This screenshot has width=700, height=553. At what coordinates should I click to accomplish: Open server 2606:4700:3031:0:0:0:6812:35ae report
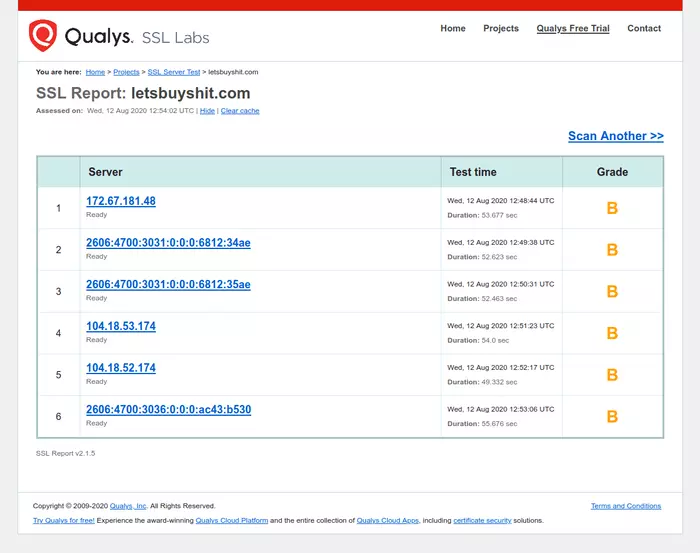click(168, 285)
